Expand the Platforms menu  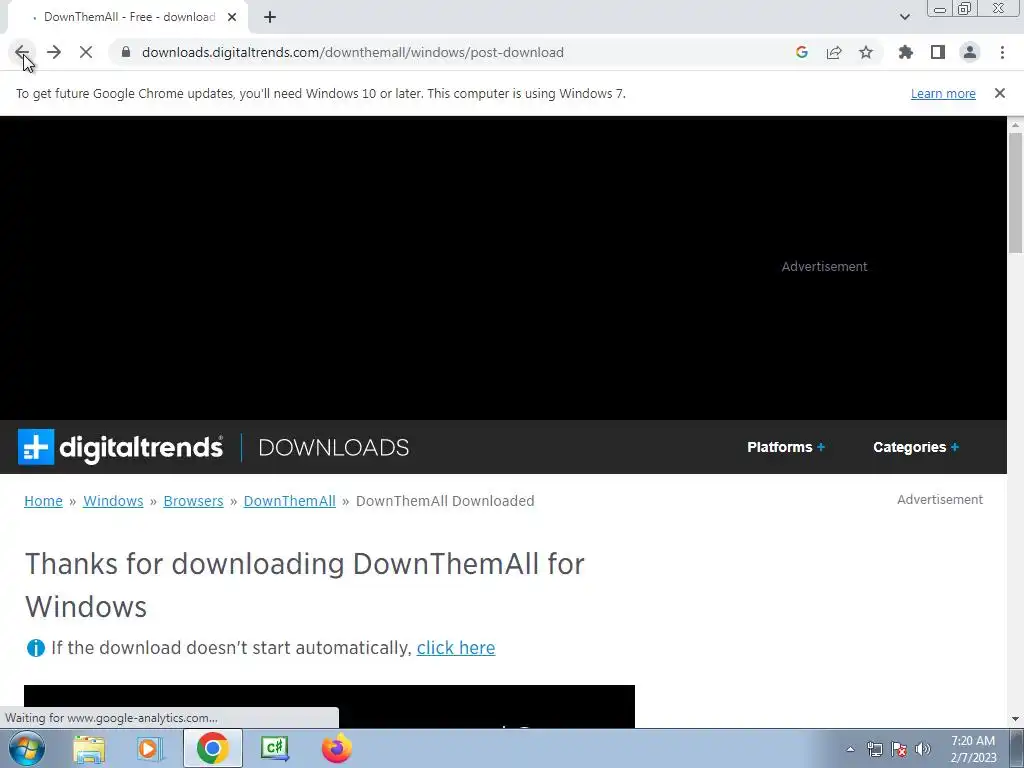786,447
